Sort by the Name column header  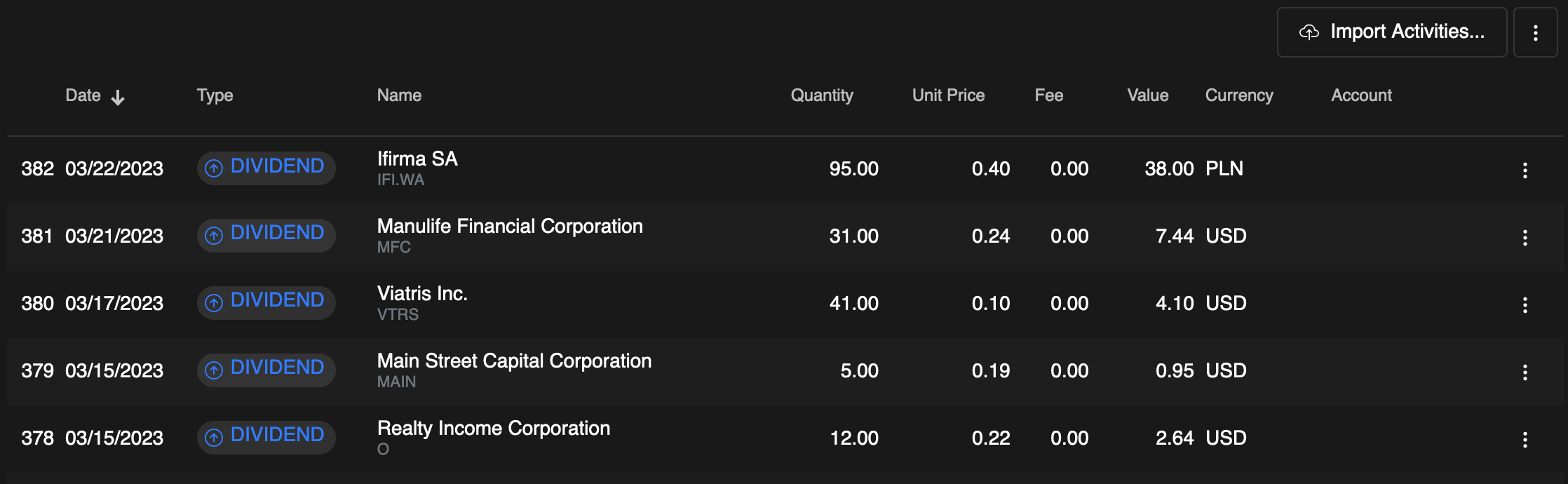click(399, 95)
